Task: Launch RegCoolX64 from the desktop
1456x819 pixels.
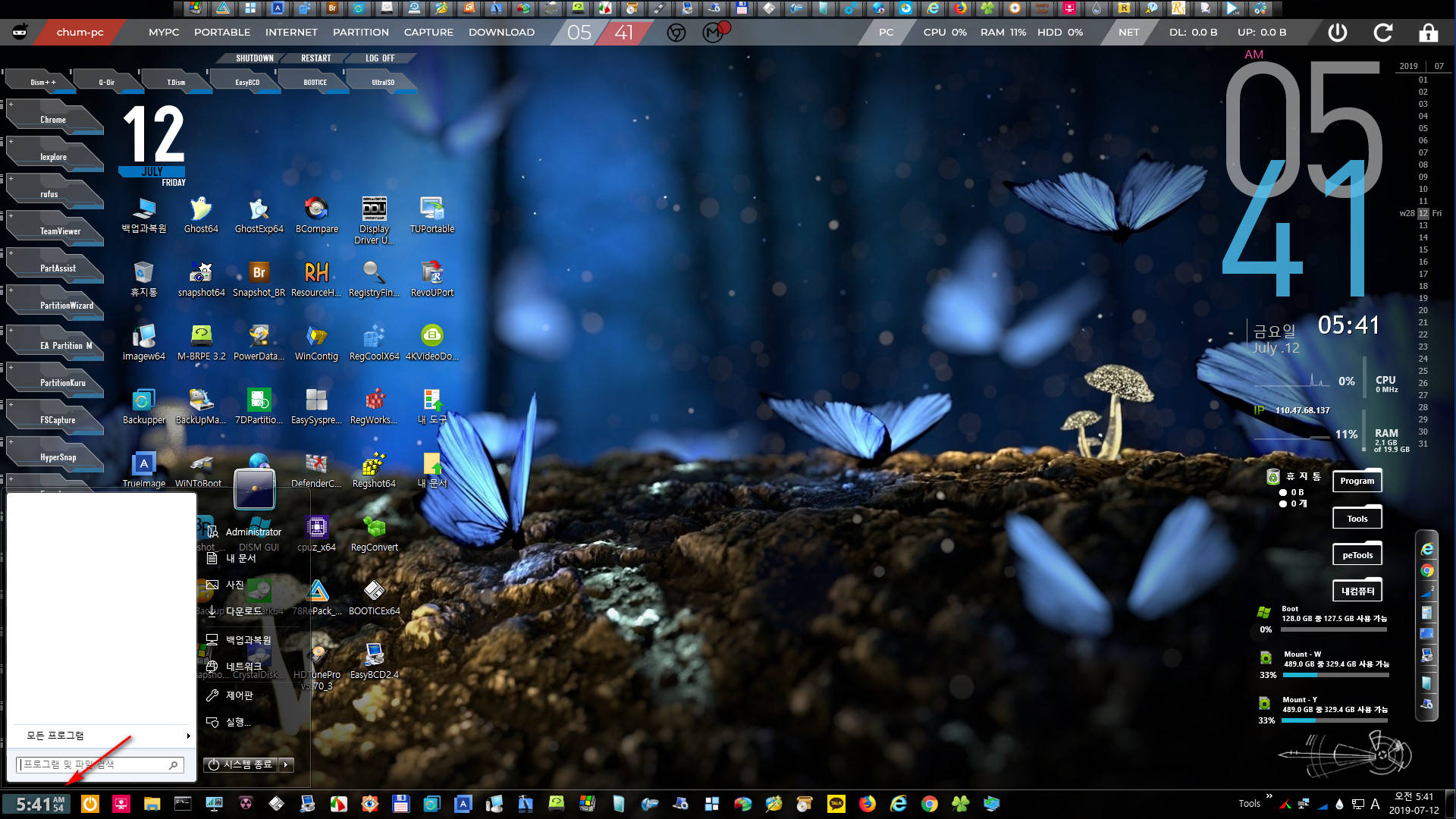Action: (x=374, y=343)
